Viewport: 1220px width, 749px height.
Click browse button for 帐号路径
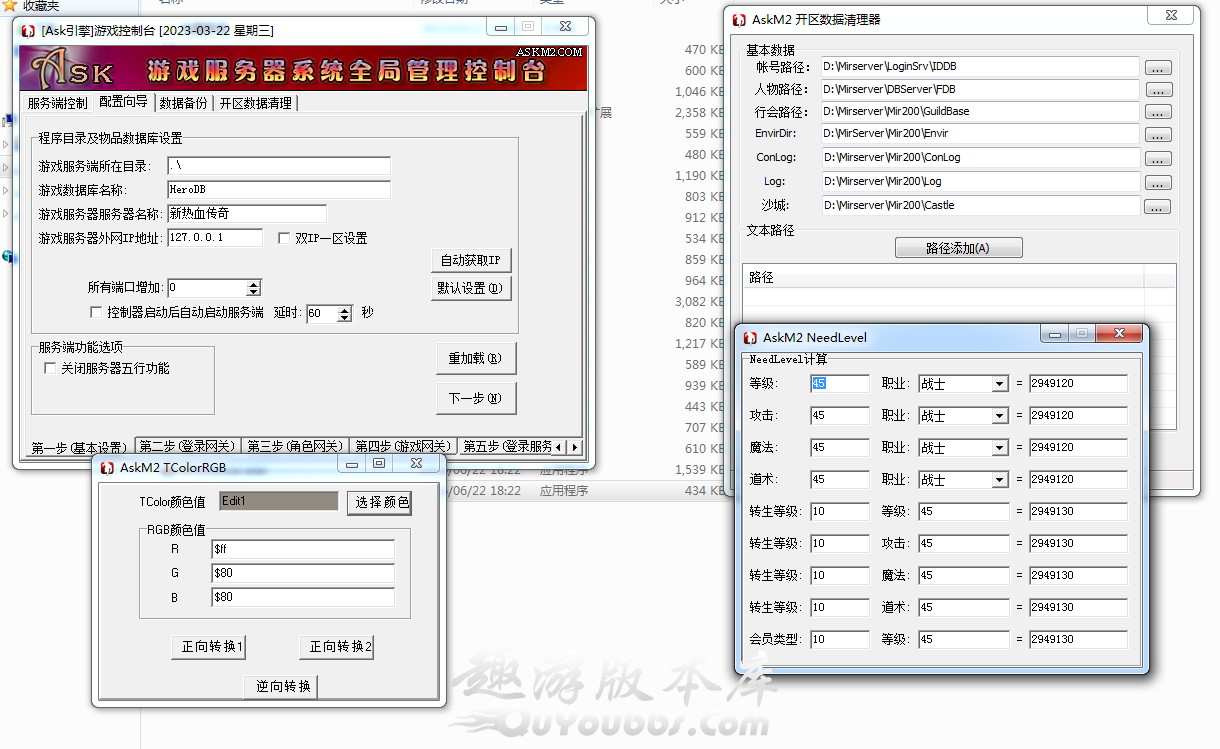pyautogui.click(x=1157, y=68)
